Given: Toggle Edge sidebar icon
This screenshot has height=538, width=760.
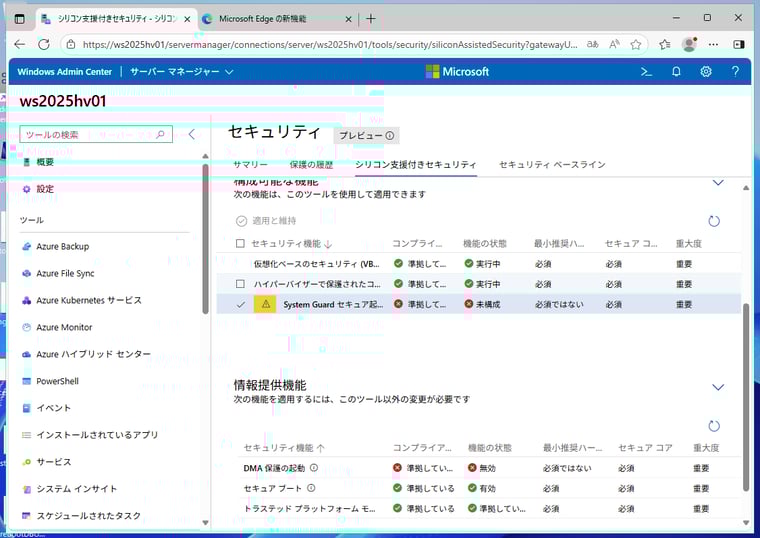Looking at the screenshot, I should [739, 45].
